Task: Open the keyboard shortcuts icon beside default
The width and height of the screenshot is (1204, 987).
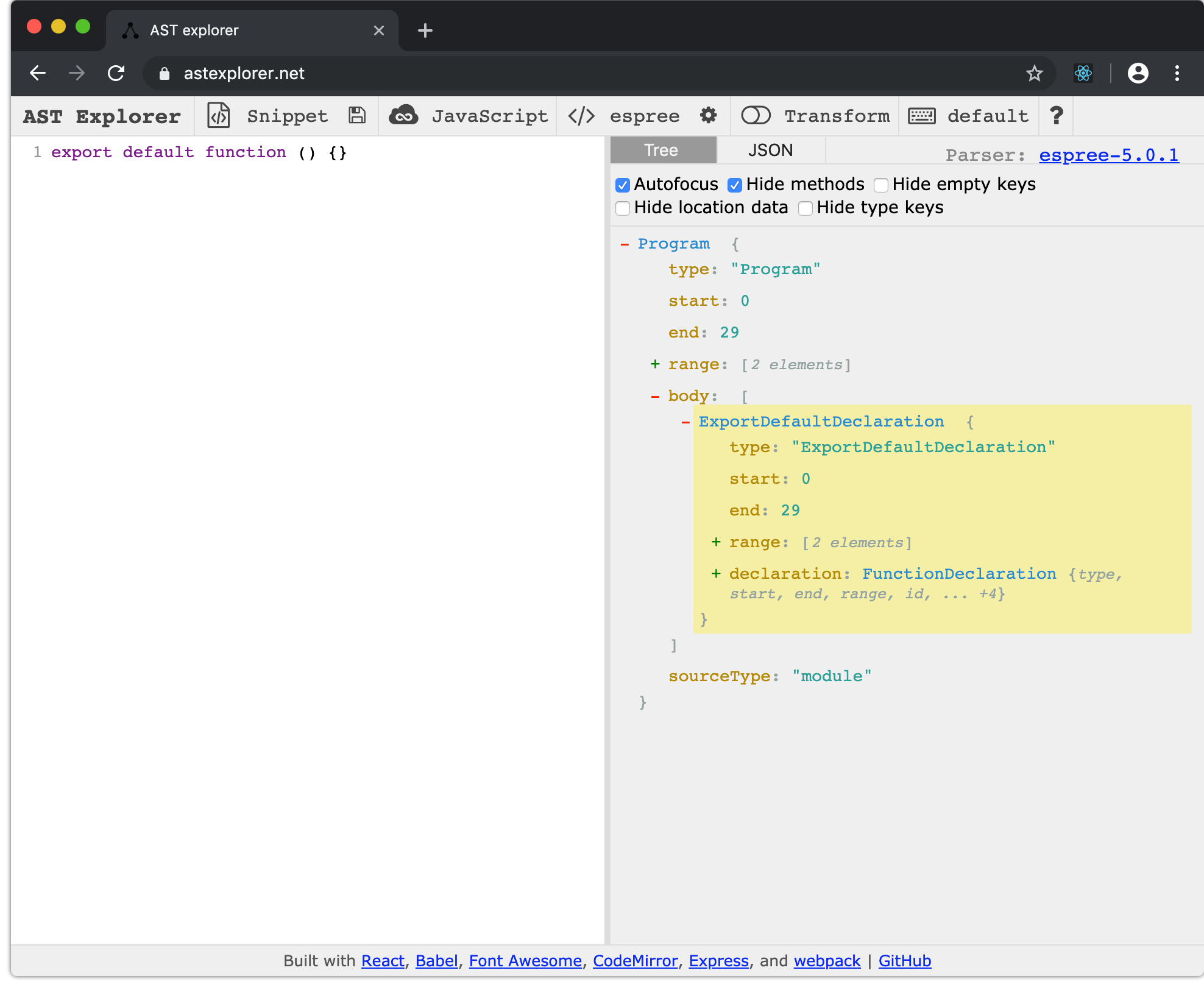Action: pyautogui.click(x=922, y=116)
